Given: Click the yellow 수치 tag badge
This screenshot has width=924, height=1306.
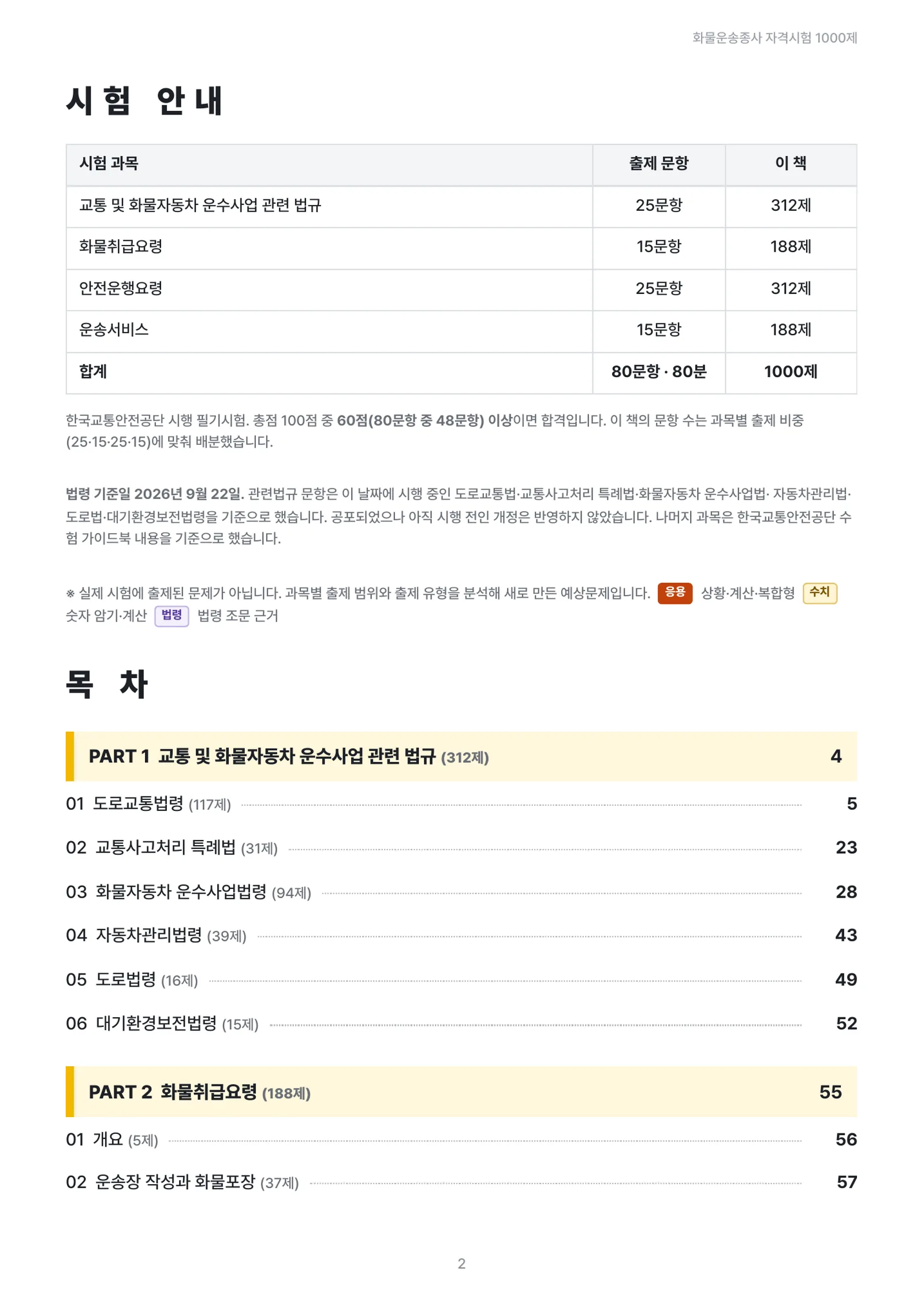Looking at the screenshot, I should [819, 593].
